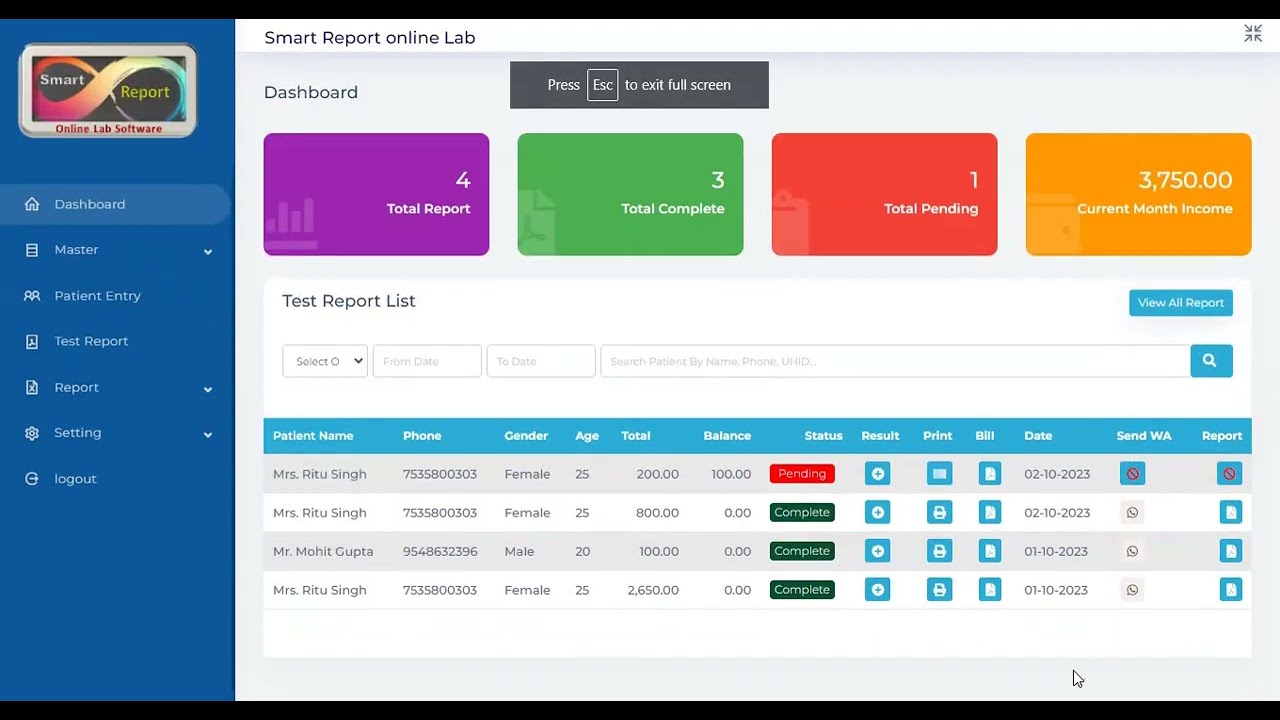1280x720 pixels.
Task: Click the Gender column header
Action: click(526, 436)
